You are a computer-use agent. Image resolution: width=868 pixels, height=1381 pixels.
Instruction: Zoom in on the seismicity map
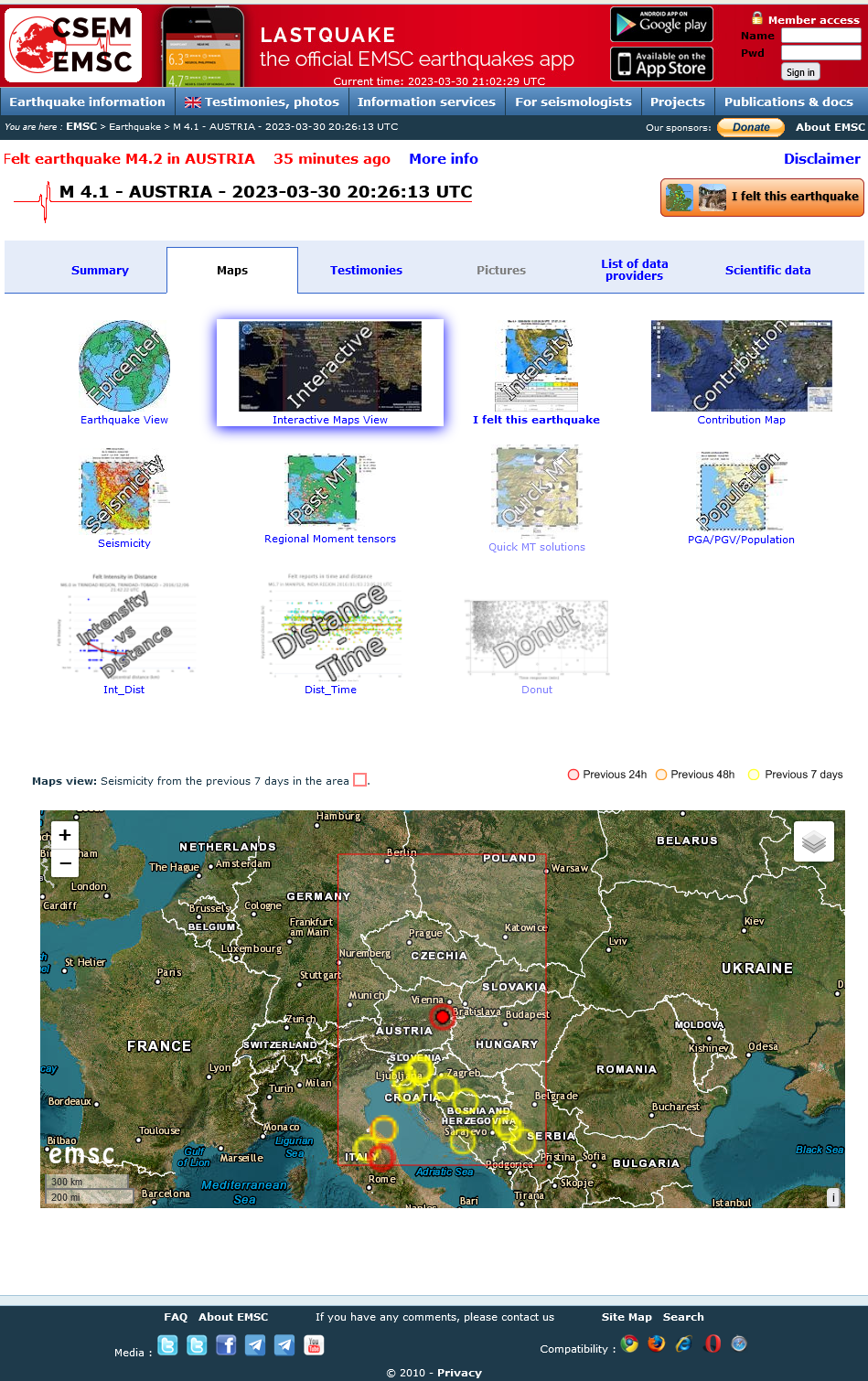[x=65, y=835]
